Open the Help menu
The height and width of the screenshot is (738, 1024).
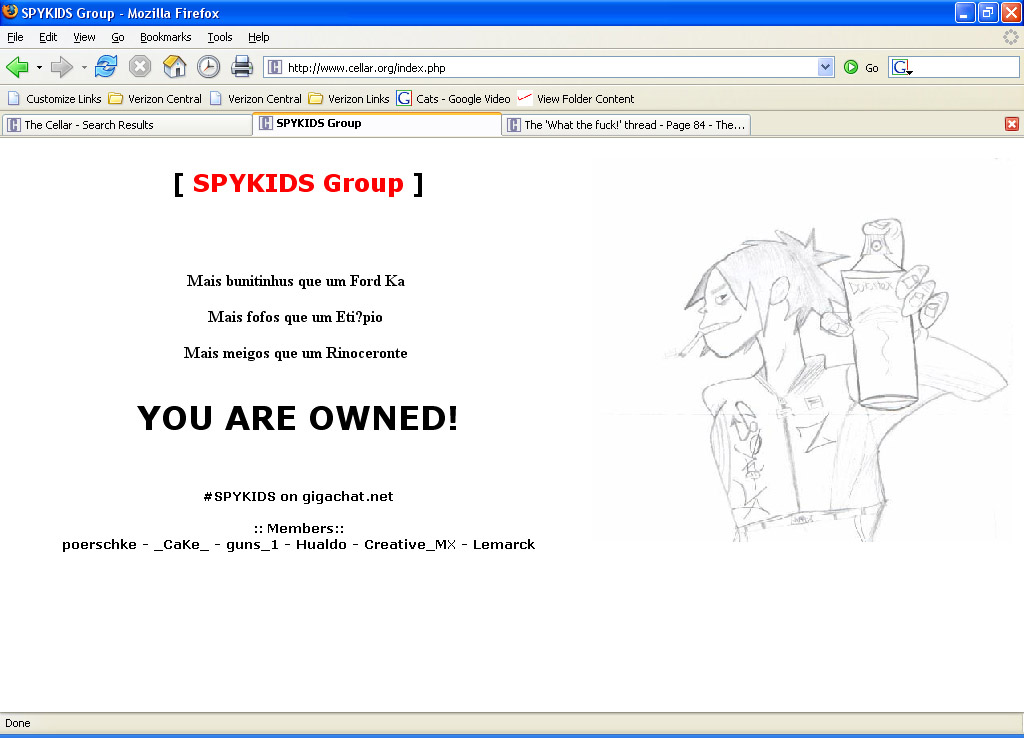pyautogui.click(x=259, y=37)
